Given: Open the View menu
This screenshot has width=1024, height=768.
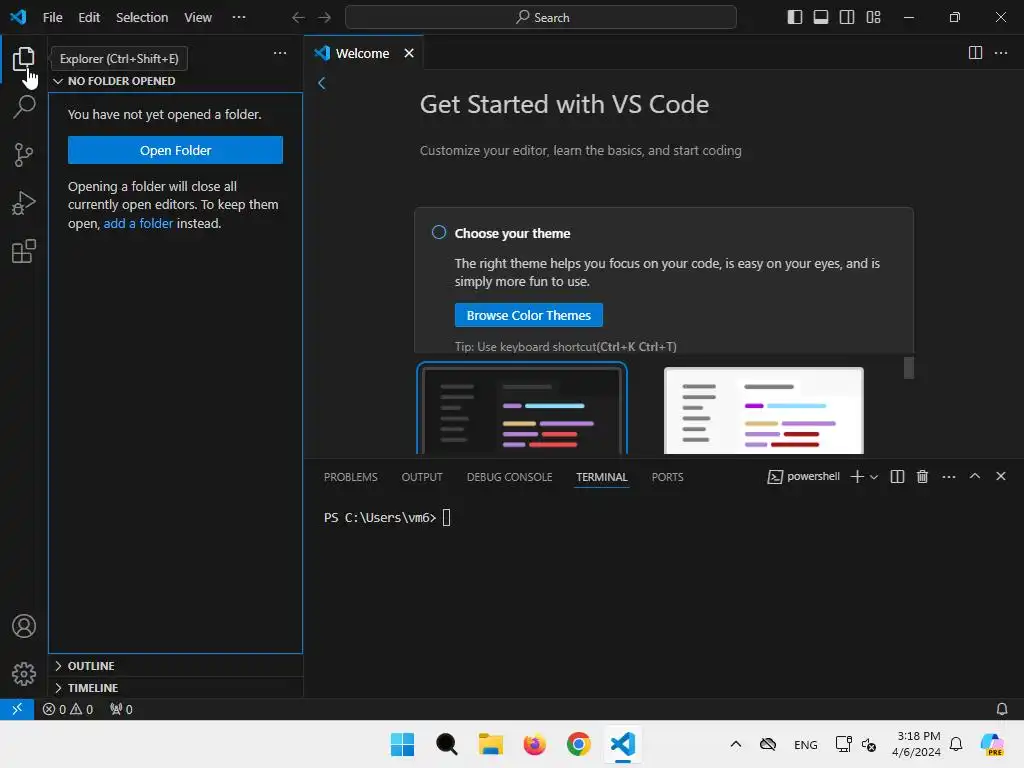Looking at the screenshot, I should point(198,18).
